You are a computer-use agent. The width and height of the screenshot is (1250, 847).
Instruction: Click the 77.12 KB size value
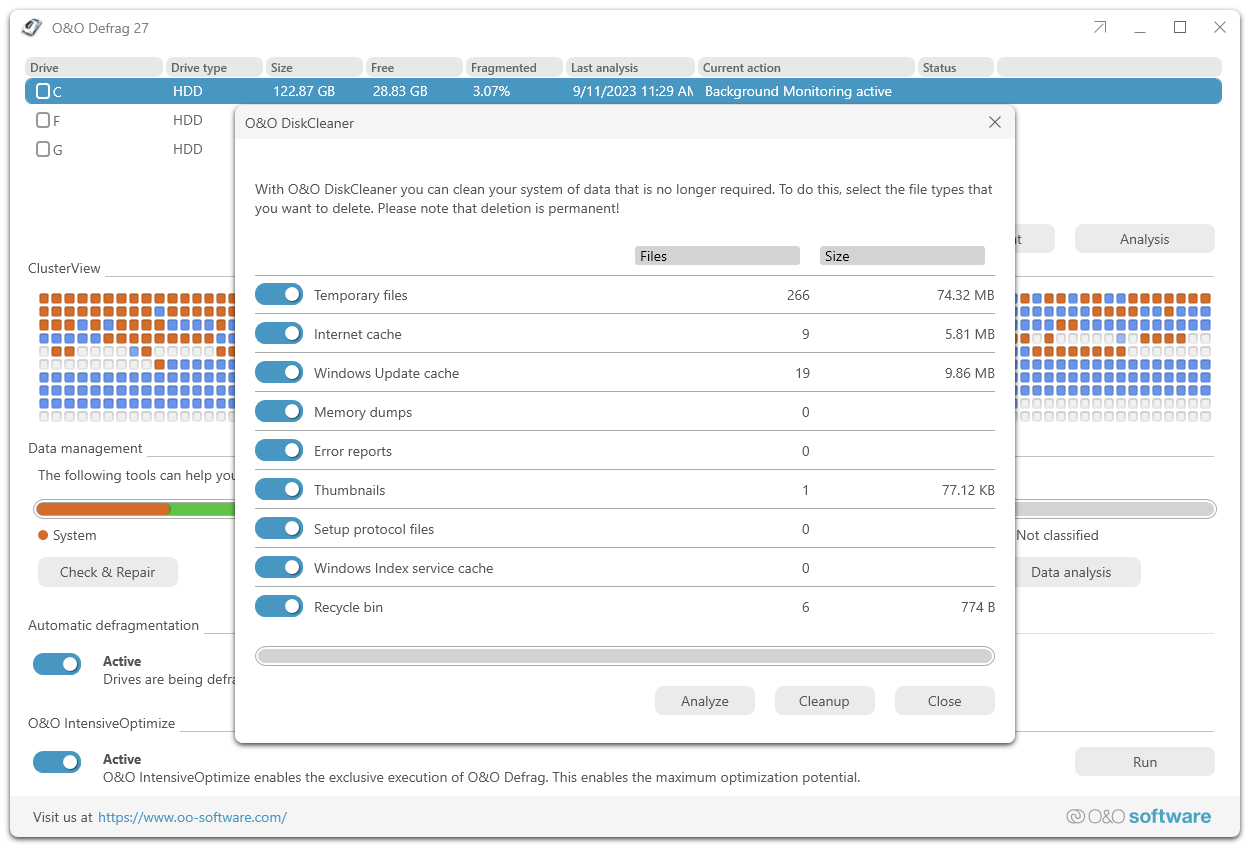(x=968, y=490)
